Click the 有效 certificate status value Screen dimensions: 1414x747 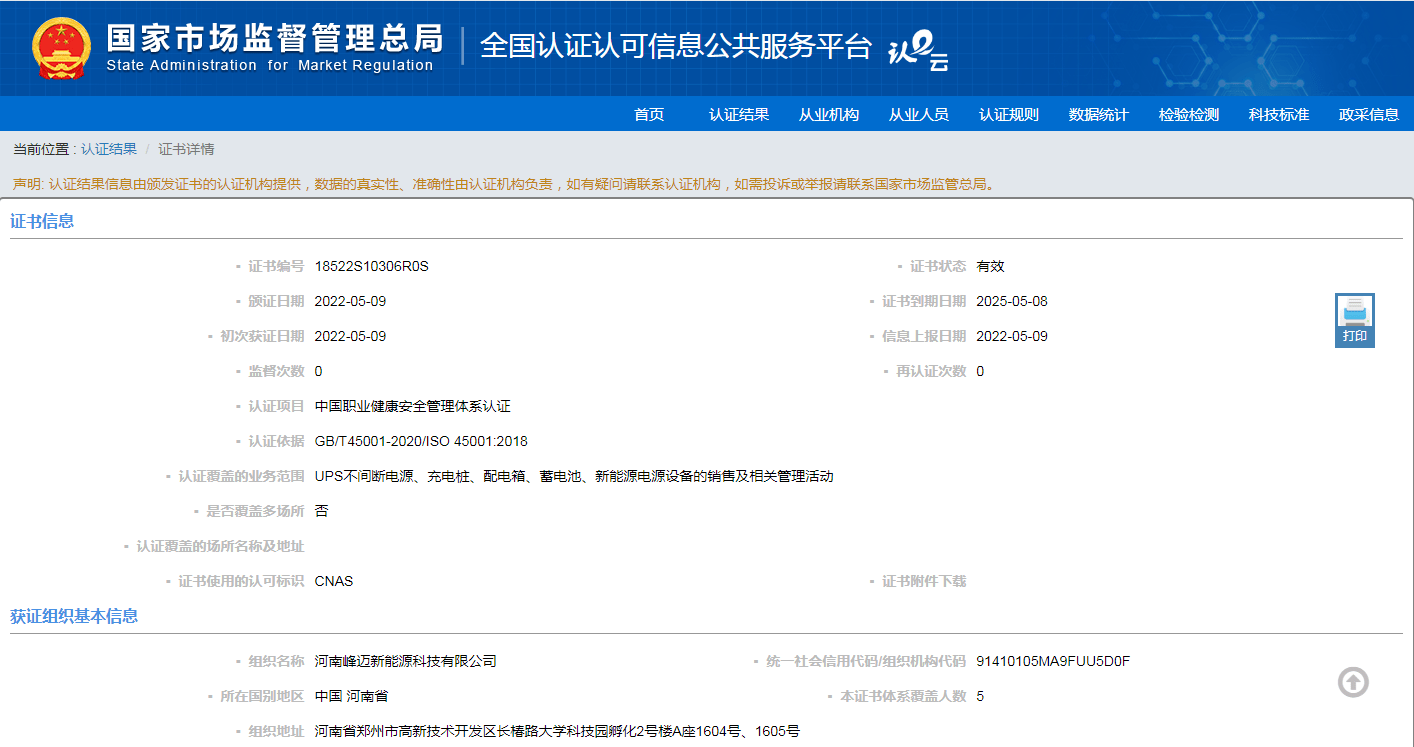tap(990, 266)
